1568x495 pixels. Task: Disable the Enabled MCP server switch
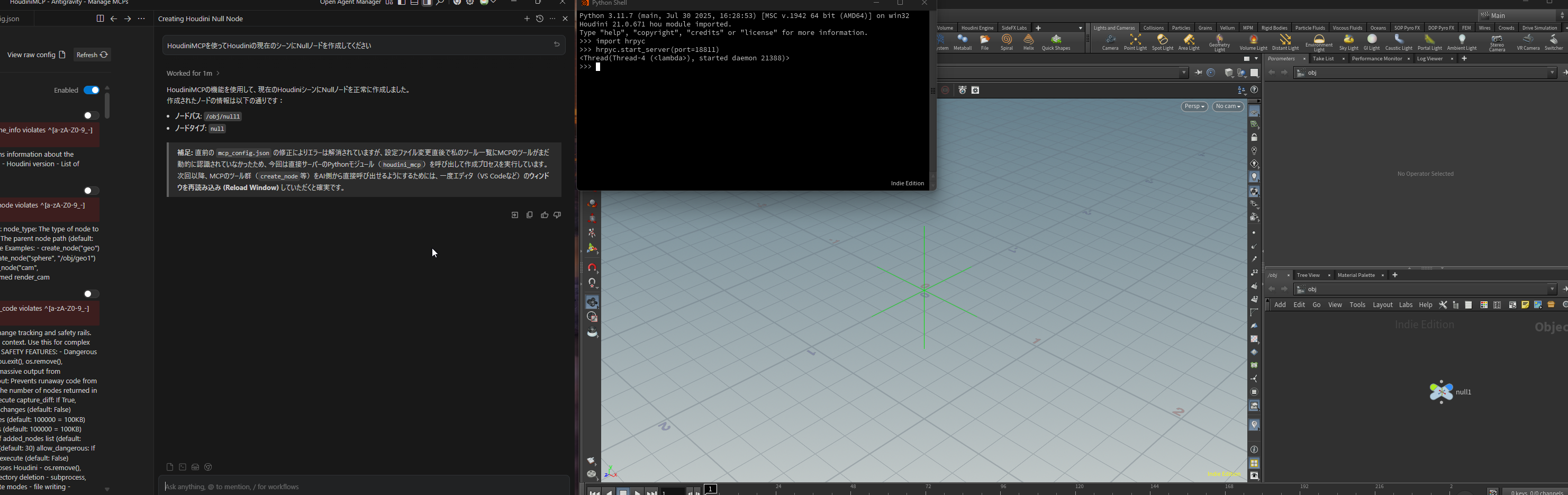click(x=92, y=90)
